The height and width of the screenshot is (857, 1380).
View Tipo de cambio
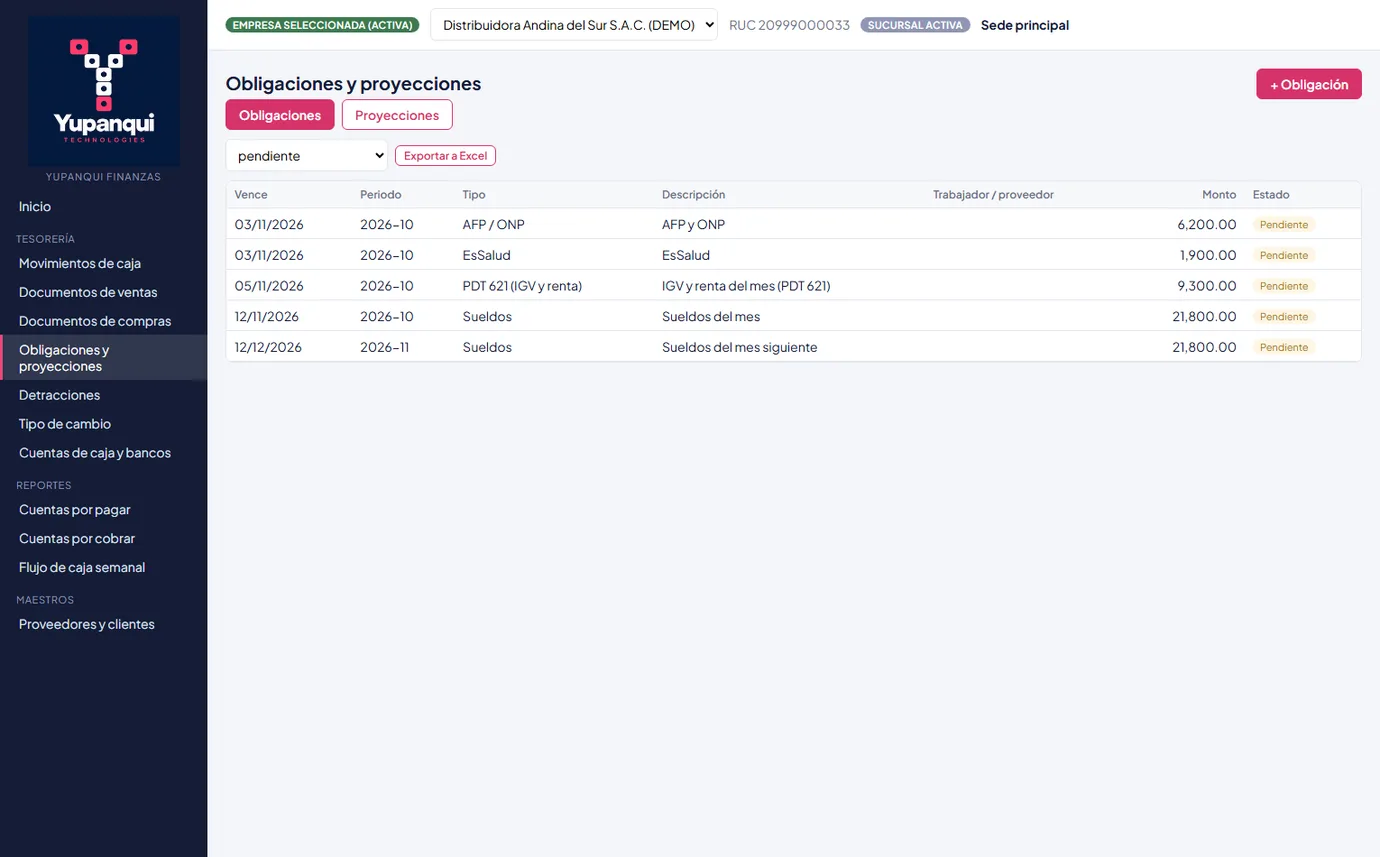click(65, 424)
